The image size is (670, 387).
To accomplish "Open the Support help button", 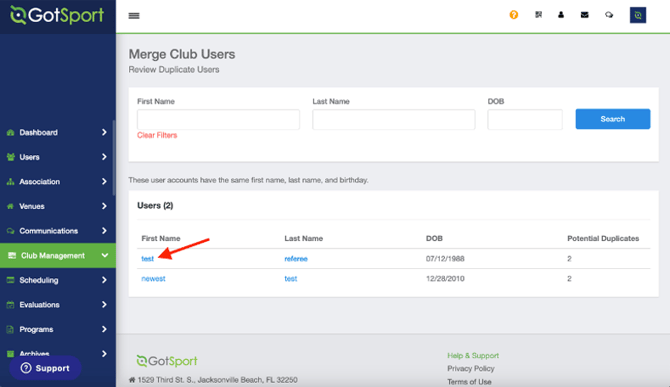I will coord(45,368).
